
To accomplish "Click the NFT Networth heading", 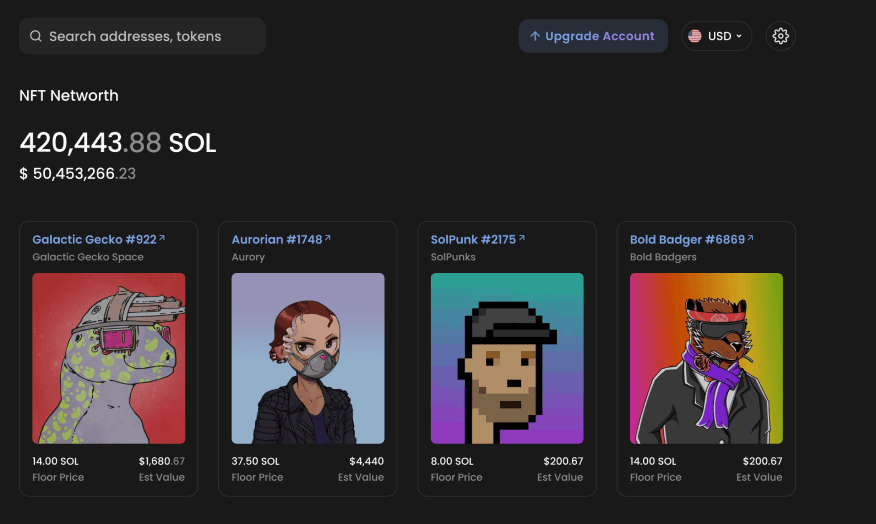I will coord(69,96).
